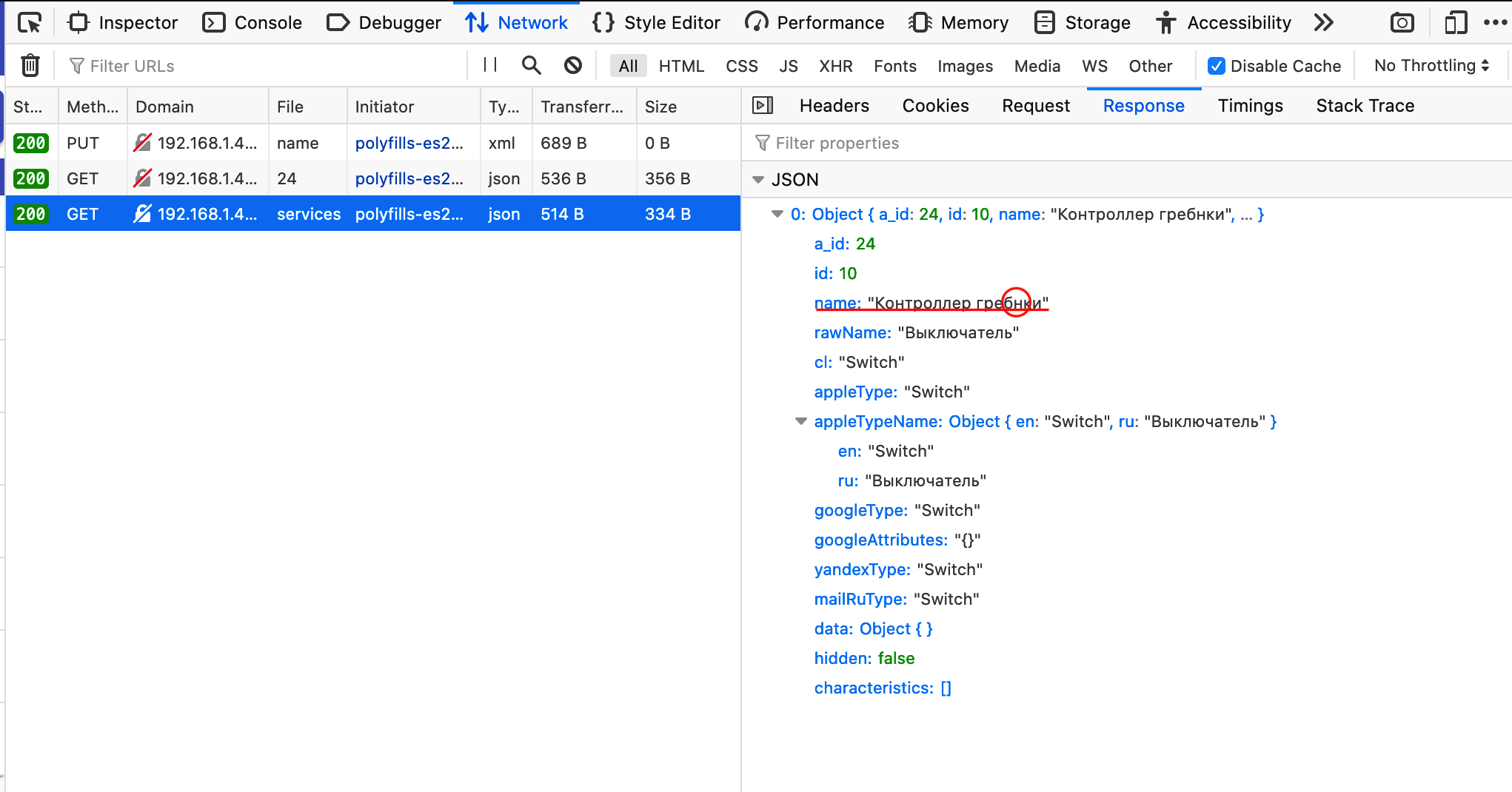
Task: Open the Storage panel
Action: [1082, 22]
